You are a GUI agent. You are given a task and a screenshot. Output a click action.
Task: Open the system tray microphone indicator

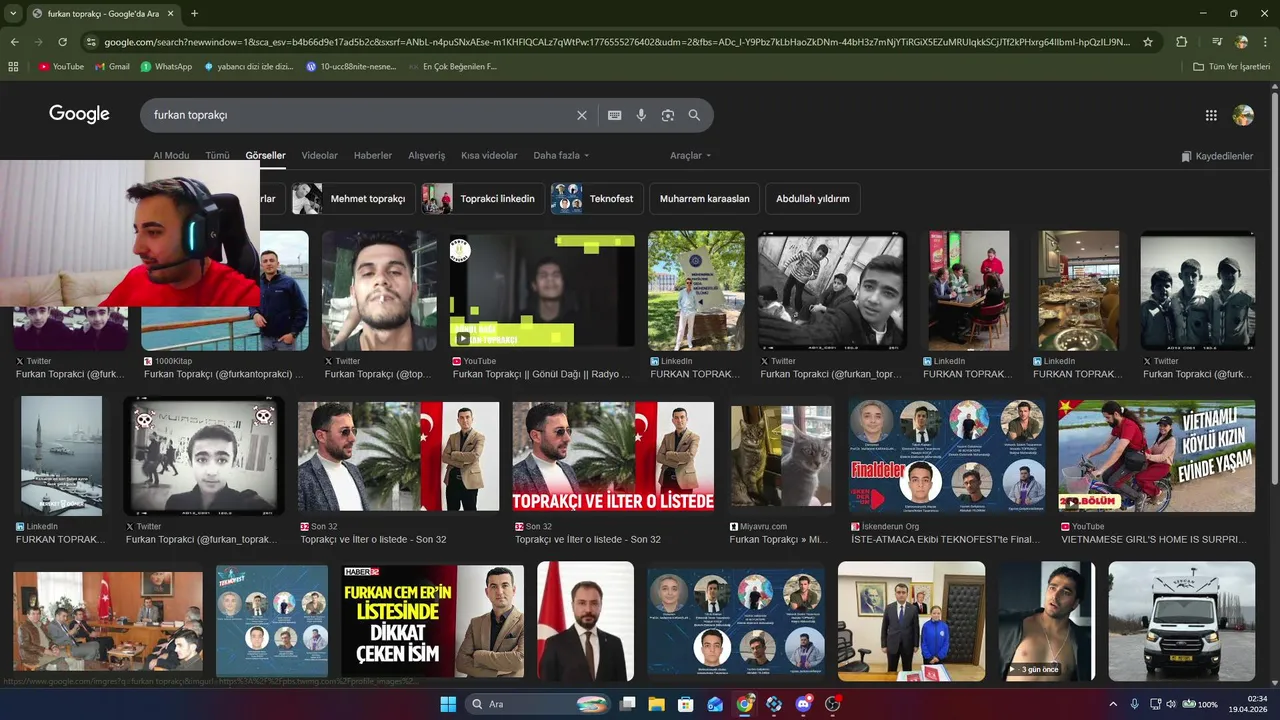pyautogui.click(x=1135, y=704)
